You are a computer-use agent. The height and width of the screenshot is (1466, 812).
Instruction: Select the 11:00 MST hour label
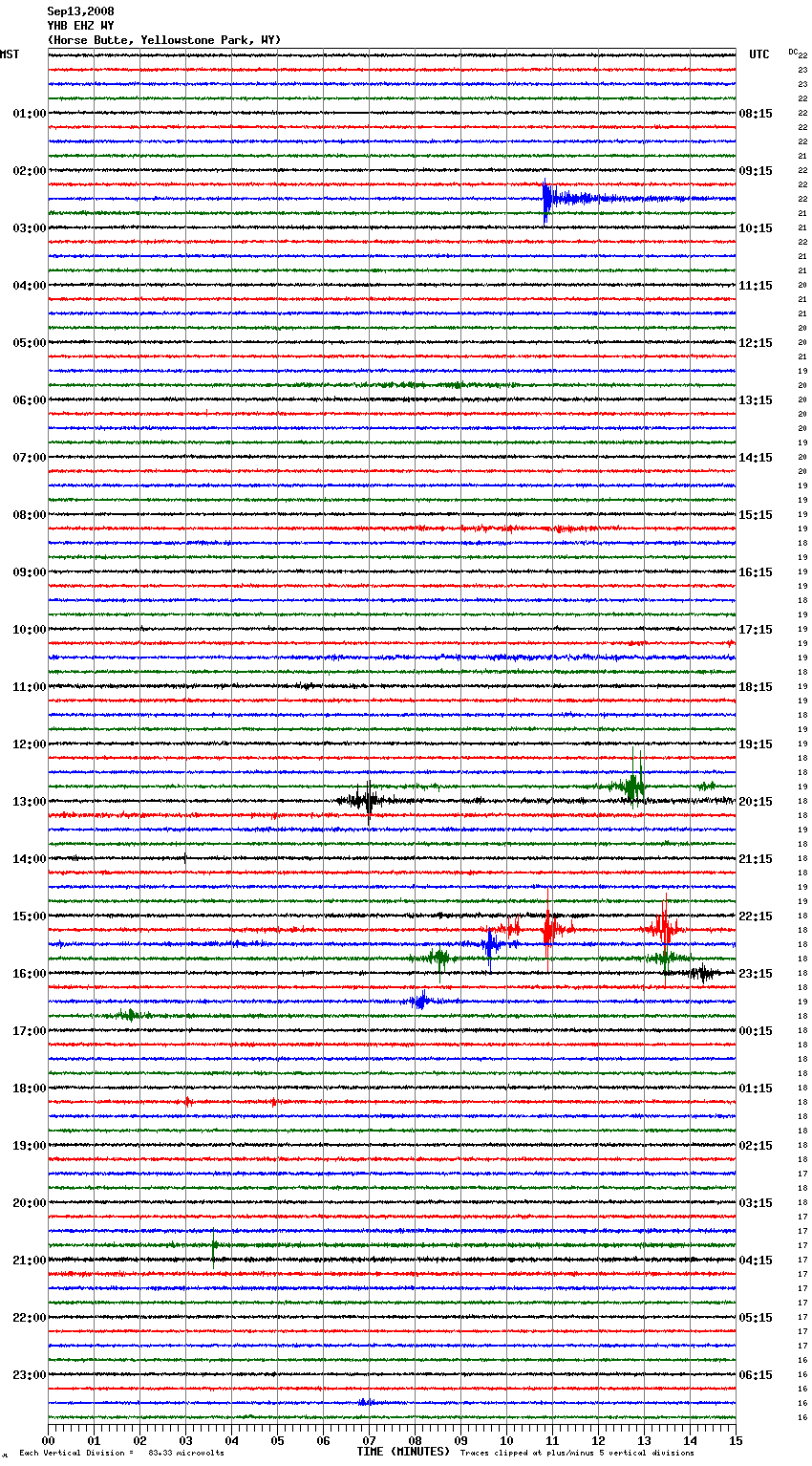(x=30, y=687)
